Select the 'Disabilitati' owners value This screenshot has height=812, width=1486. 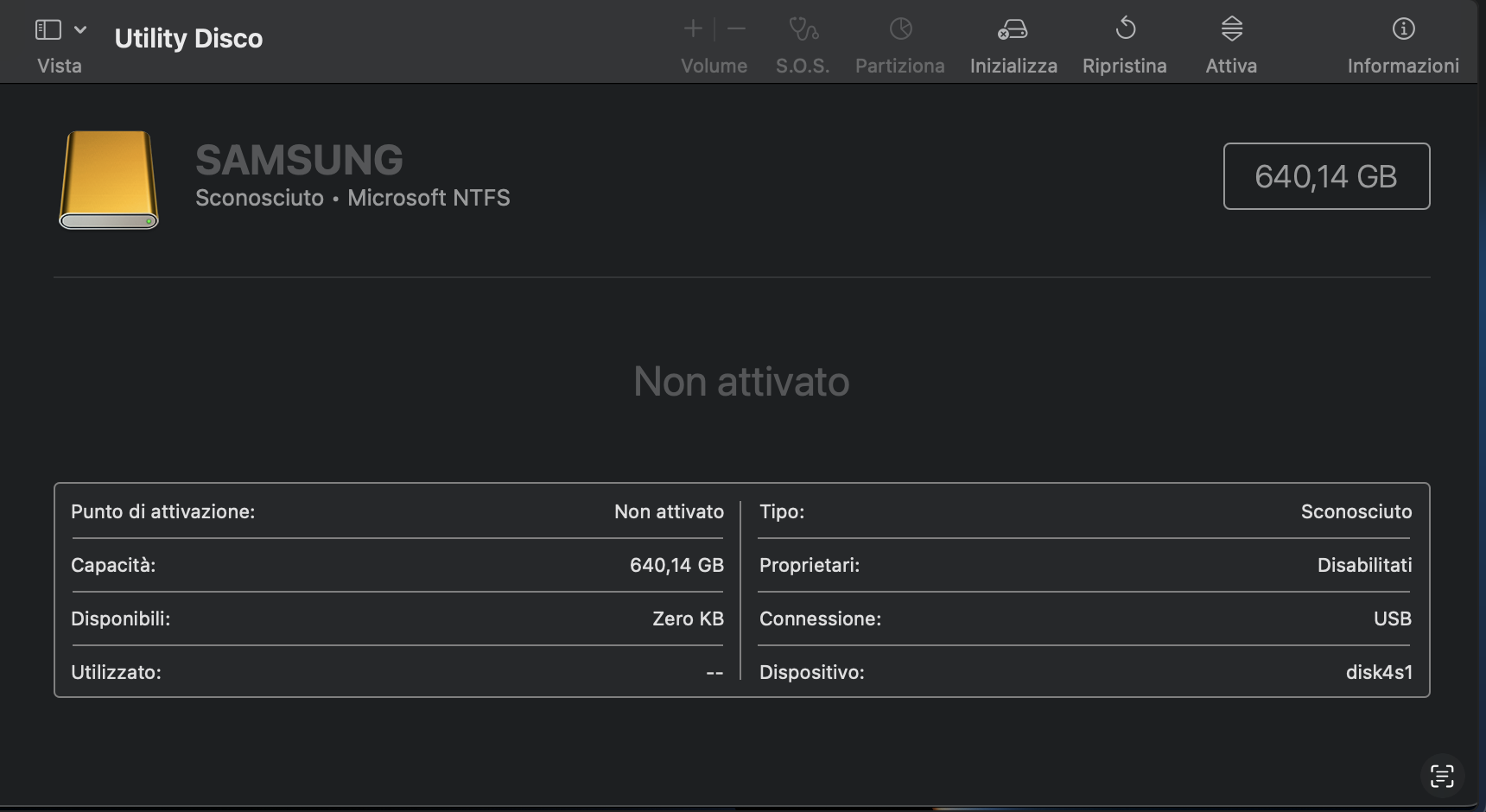tap(1365, 565)
